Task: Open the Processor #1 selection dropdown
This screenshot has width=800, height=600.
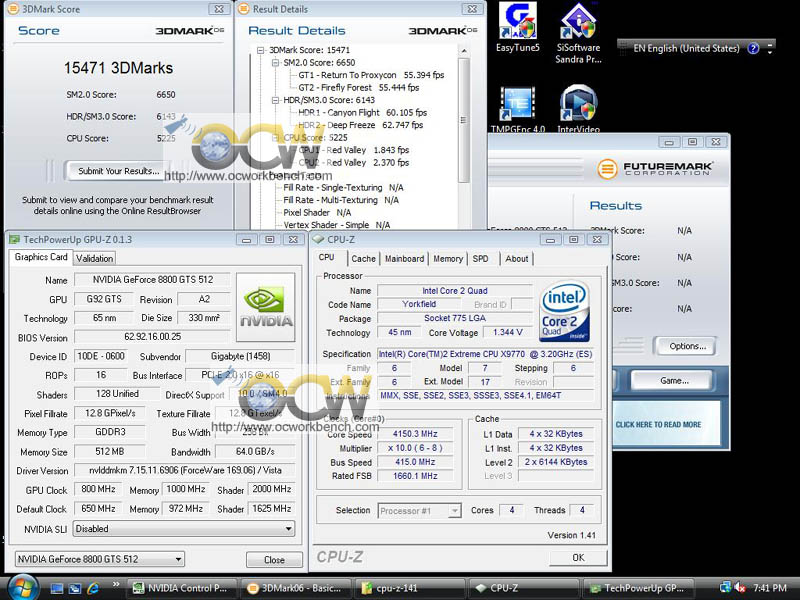Action: (420, 511)
